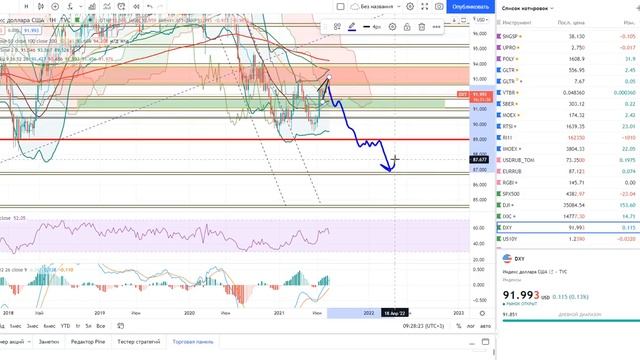Image resolution: width=640 pixels, height=360 pixels.
Task: Sort watchlist by Инструмент column
Action: click(x=517, y=23)
